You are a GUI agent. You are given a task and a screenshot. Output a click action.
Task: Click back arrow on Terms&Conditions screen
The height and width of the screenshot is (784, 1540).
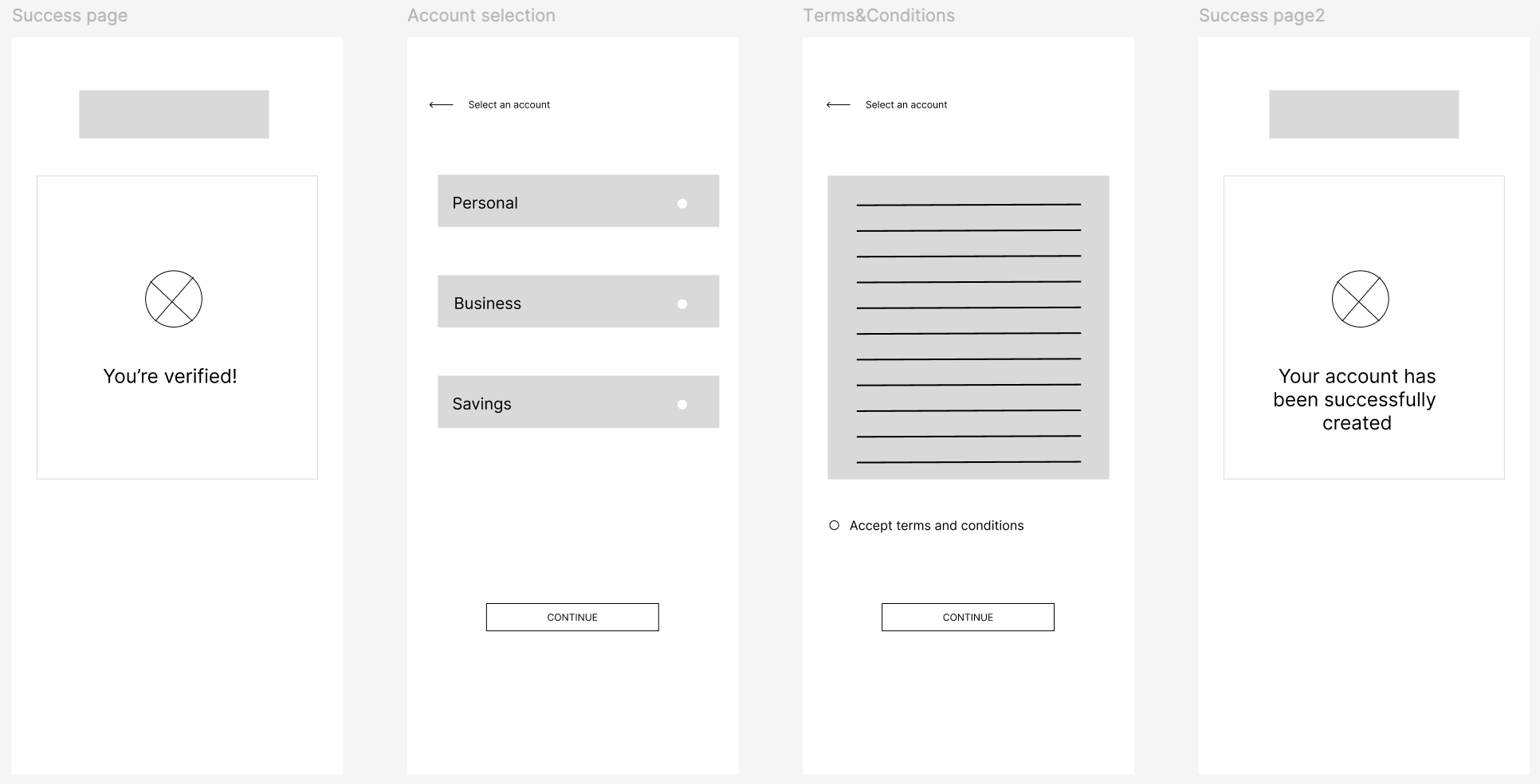[838, 105]
